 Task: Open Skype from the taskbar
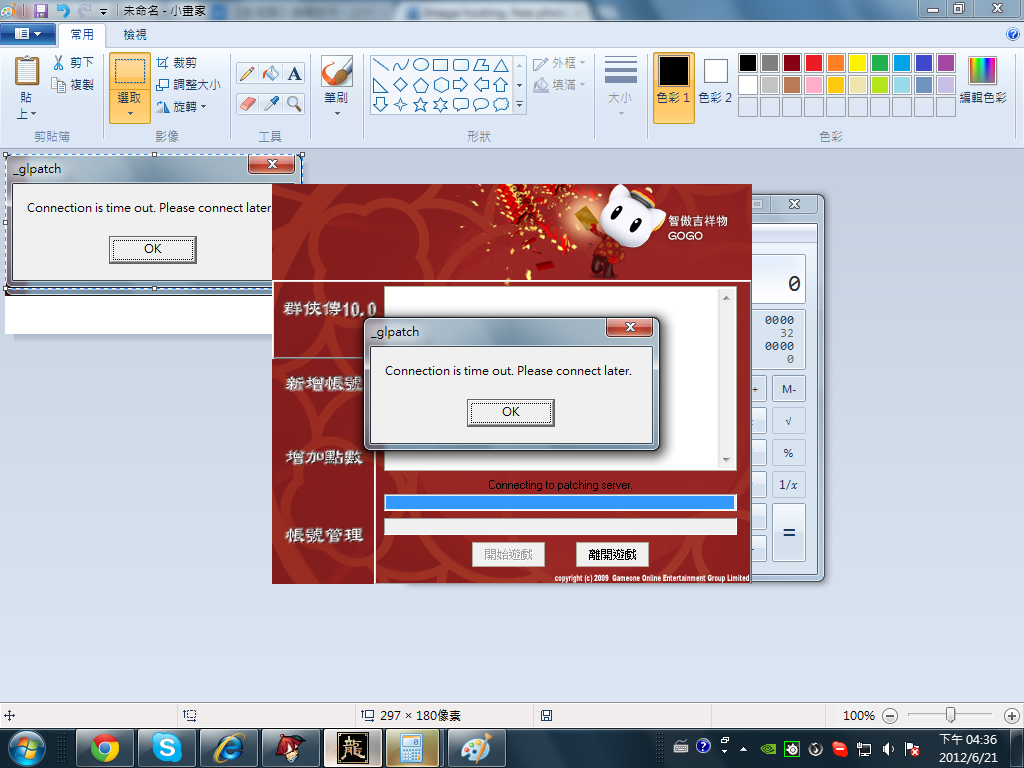167,747
